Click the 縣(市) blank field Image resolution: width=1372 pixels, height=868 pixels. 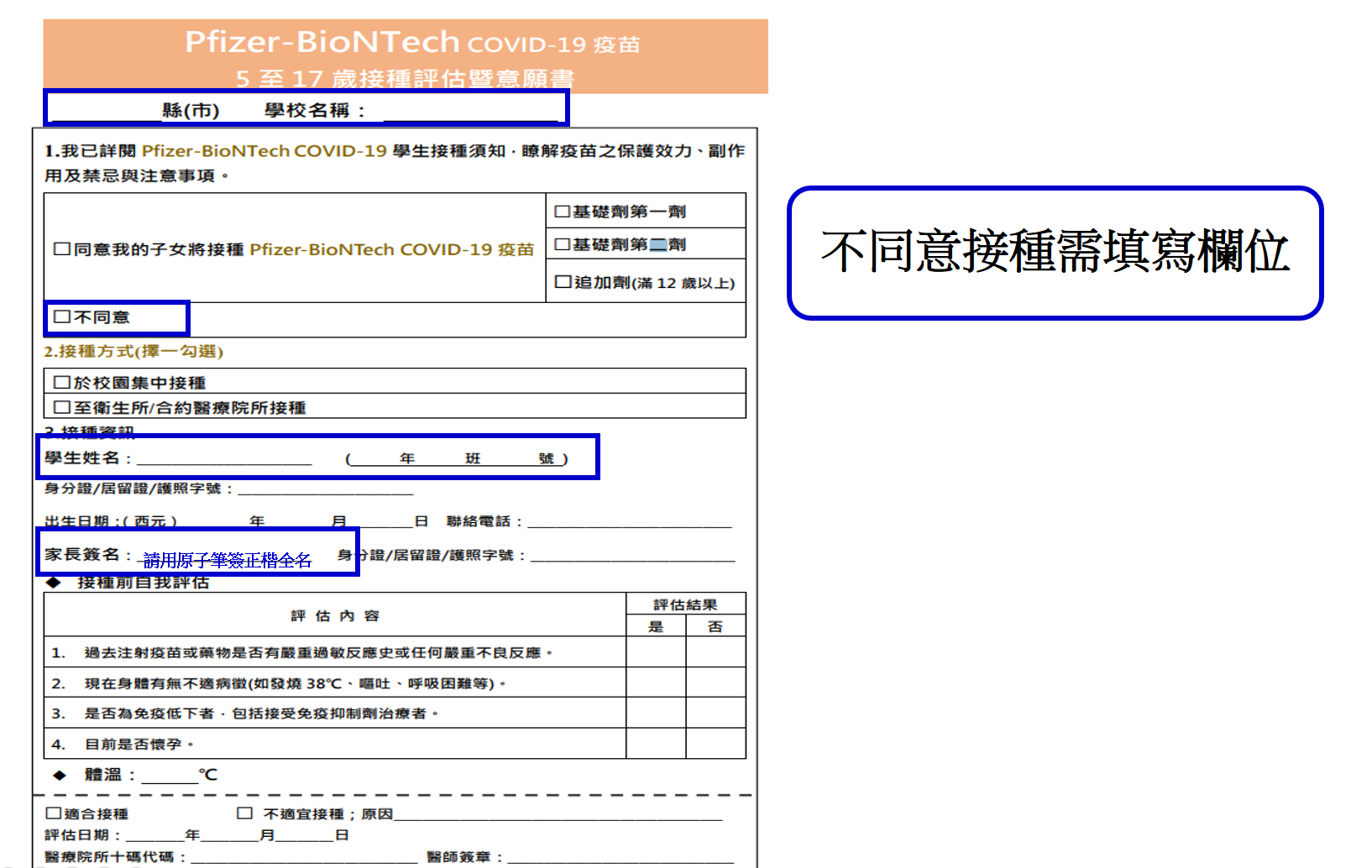coord(106,112)
